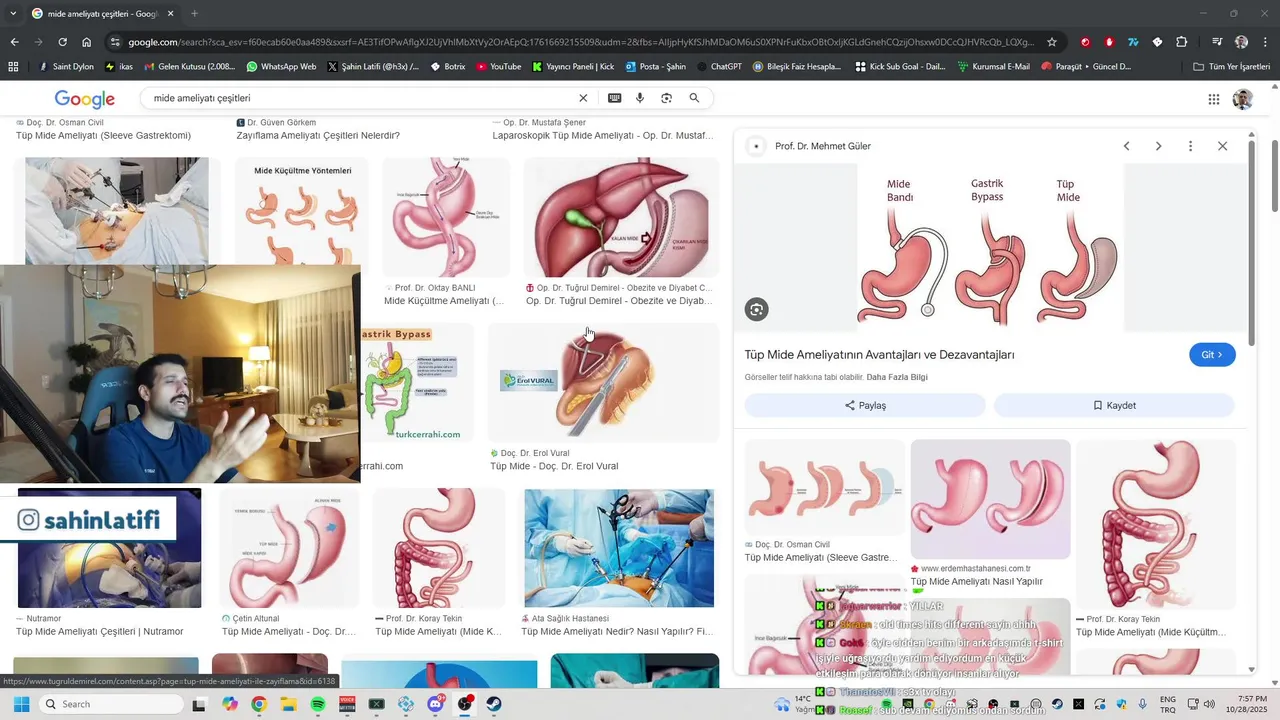1280x720 pixels.
Task: Click into the Google search field
Action: pyautogui.click(x=360, y=98)
